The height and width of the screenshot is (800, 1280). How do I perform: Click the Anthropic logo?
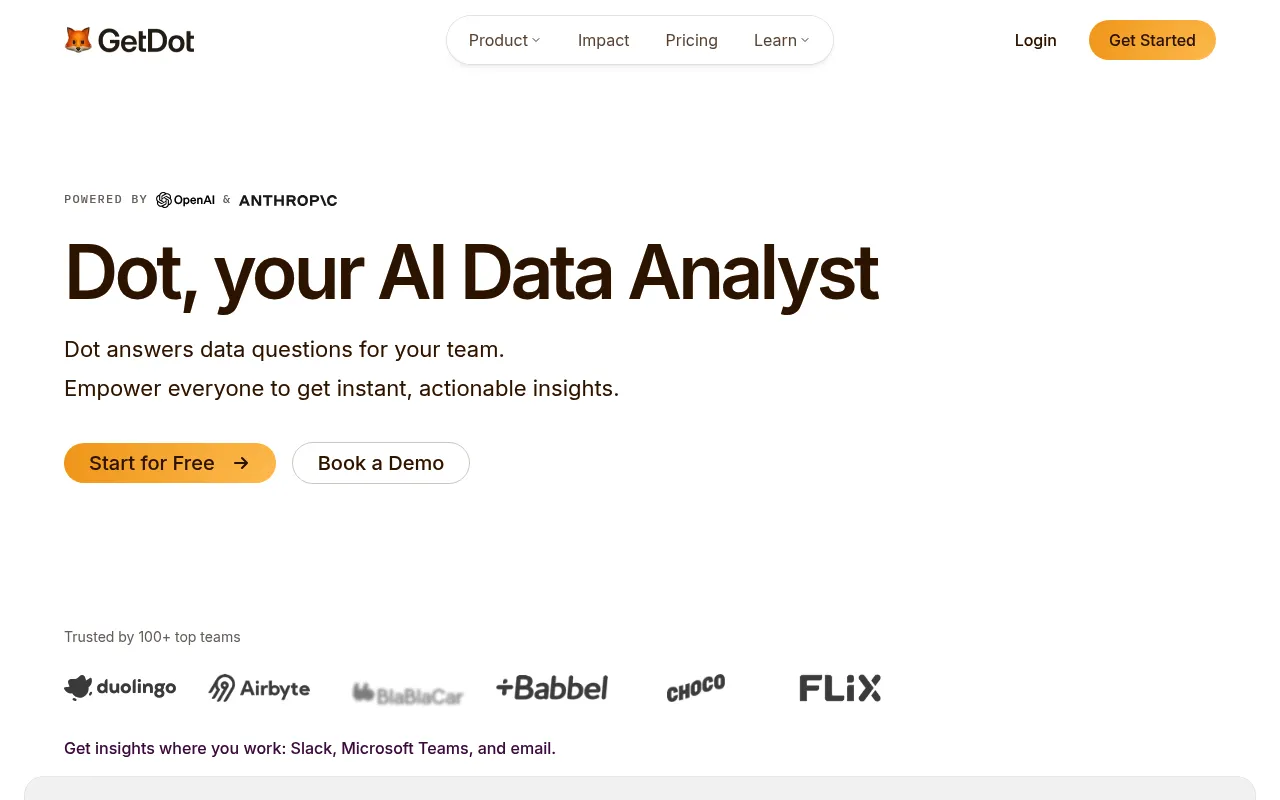[288, 200]
